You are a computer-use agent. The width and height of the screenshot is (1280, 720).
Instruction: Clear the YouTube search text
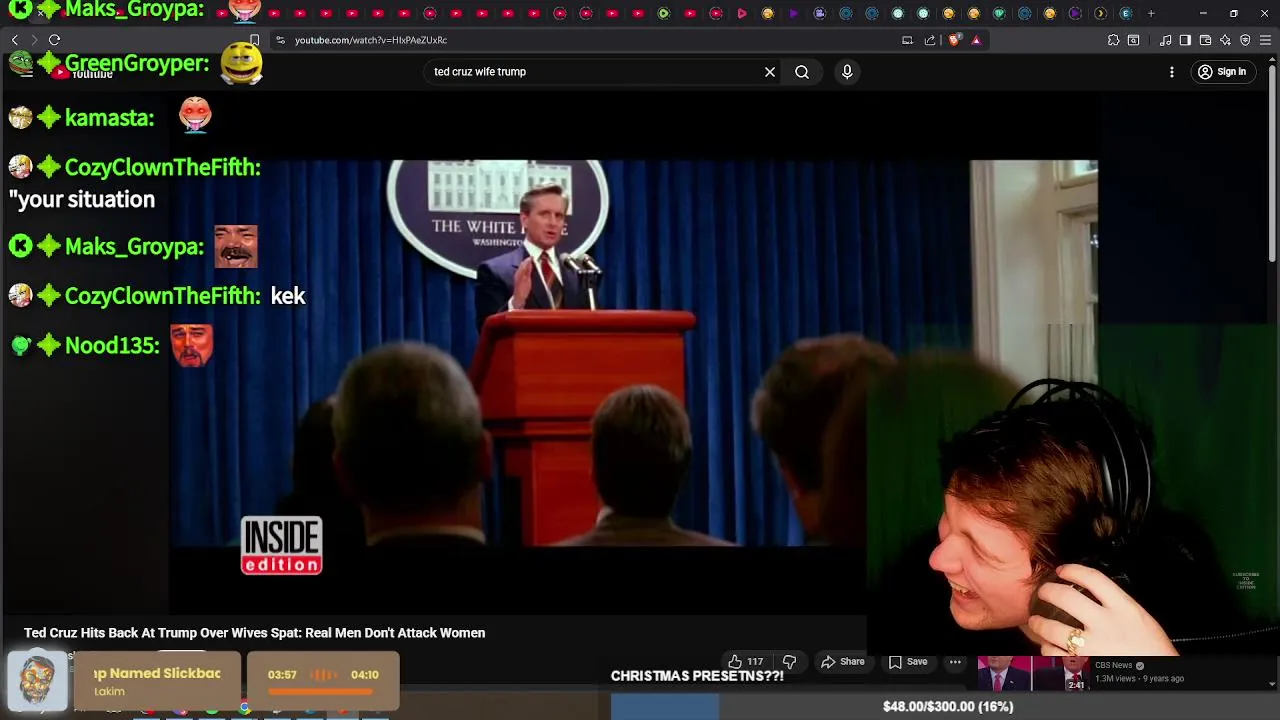point(770,72)
